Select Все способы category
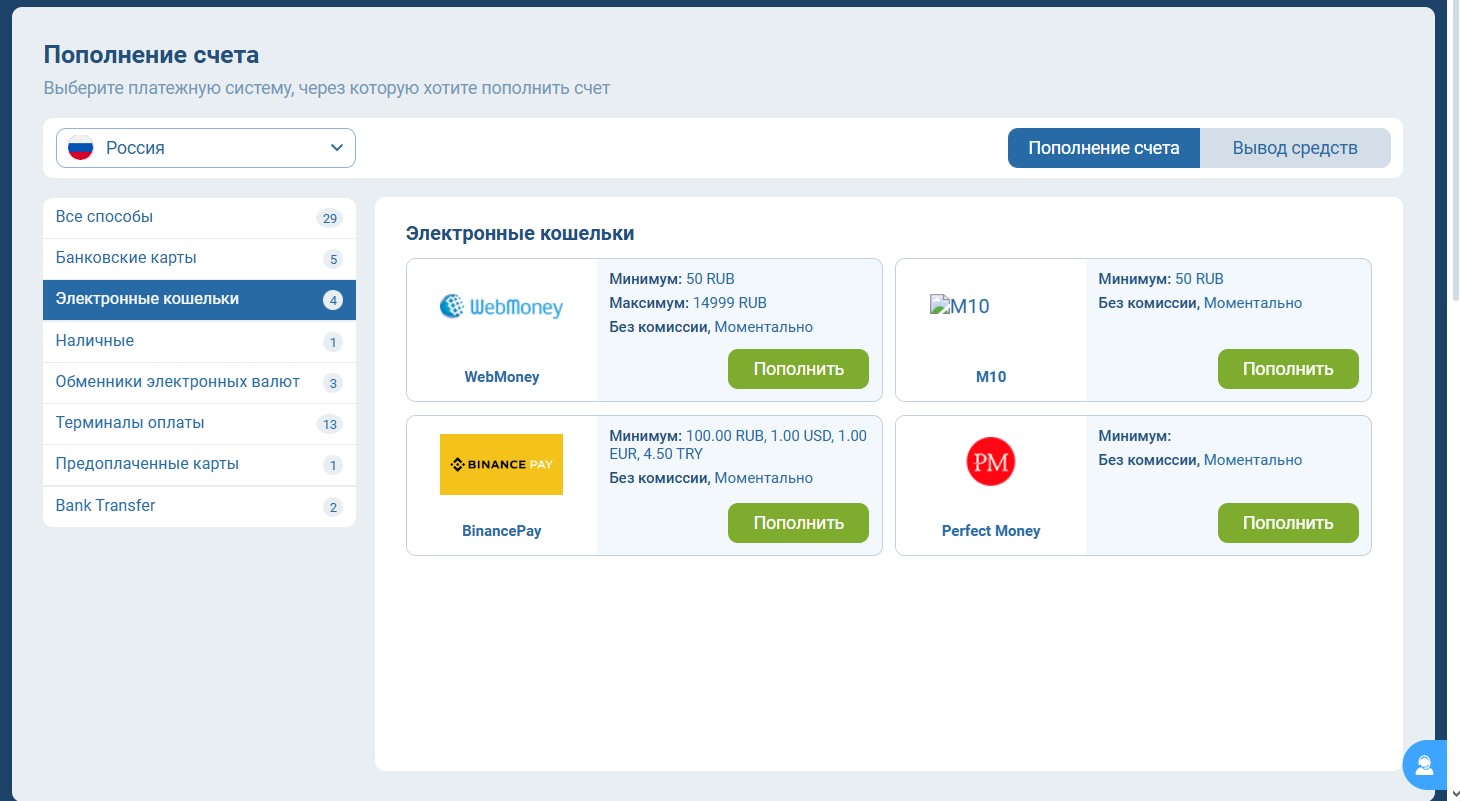This screenshot has height=801, width=1460. click(x=199, y=217)
